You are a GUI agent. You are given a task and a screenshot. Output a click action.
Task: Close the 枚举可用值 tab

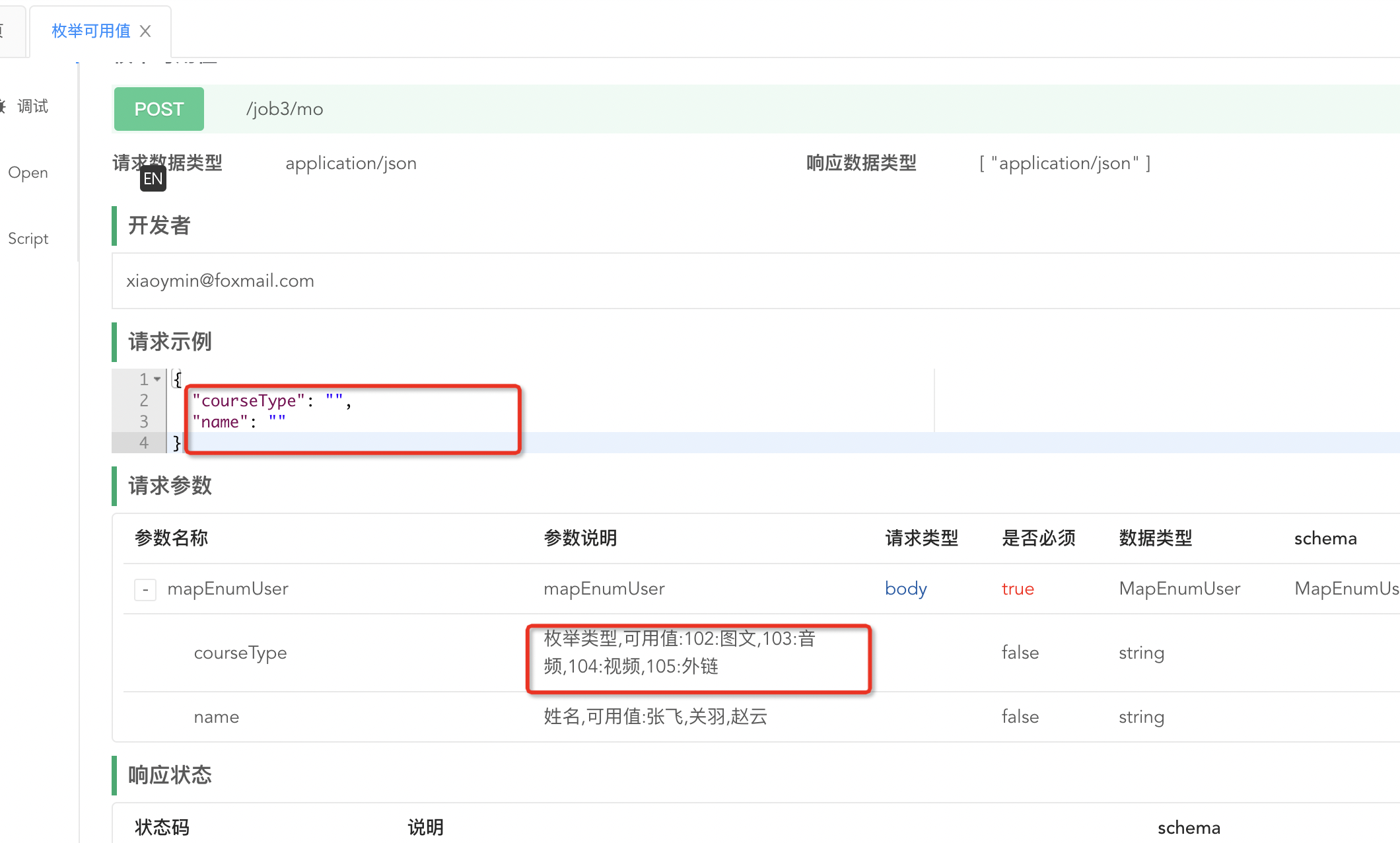tap(145, 31)
